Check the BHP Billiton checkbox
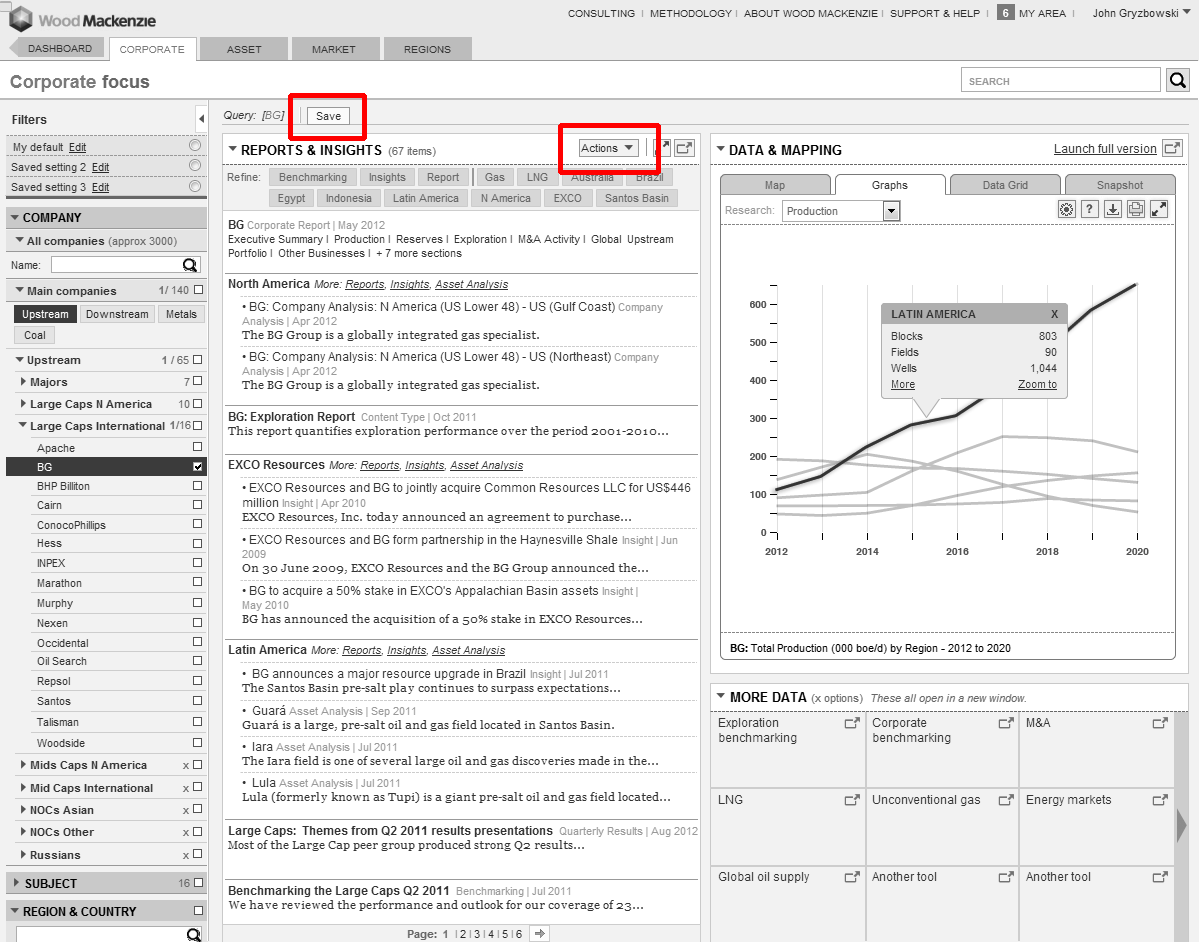Viewport: 1199px width, 942px height. [x=198, y=486]
